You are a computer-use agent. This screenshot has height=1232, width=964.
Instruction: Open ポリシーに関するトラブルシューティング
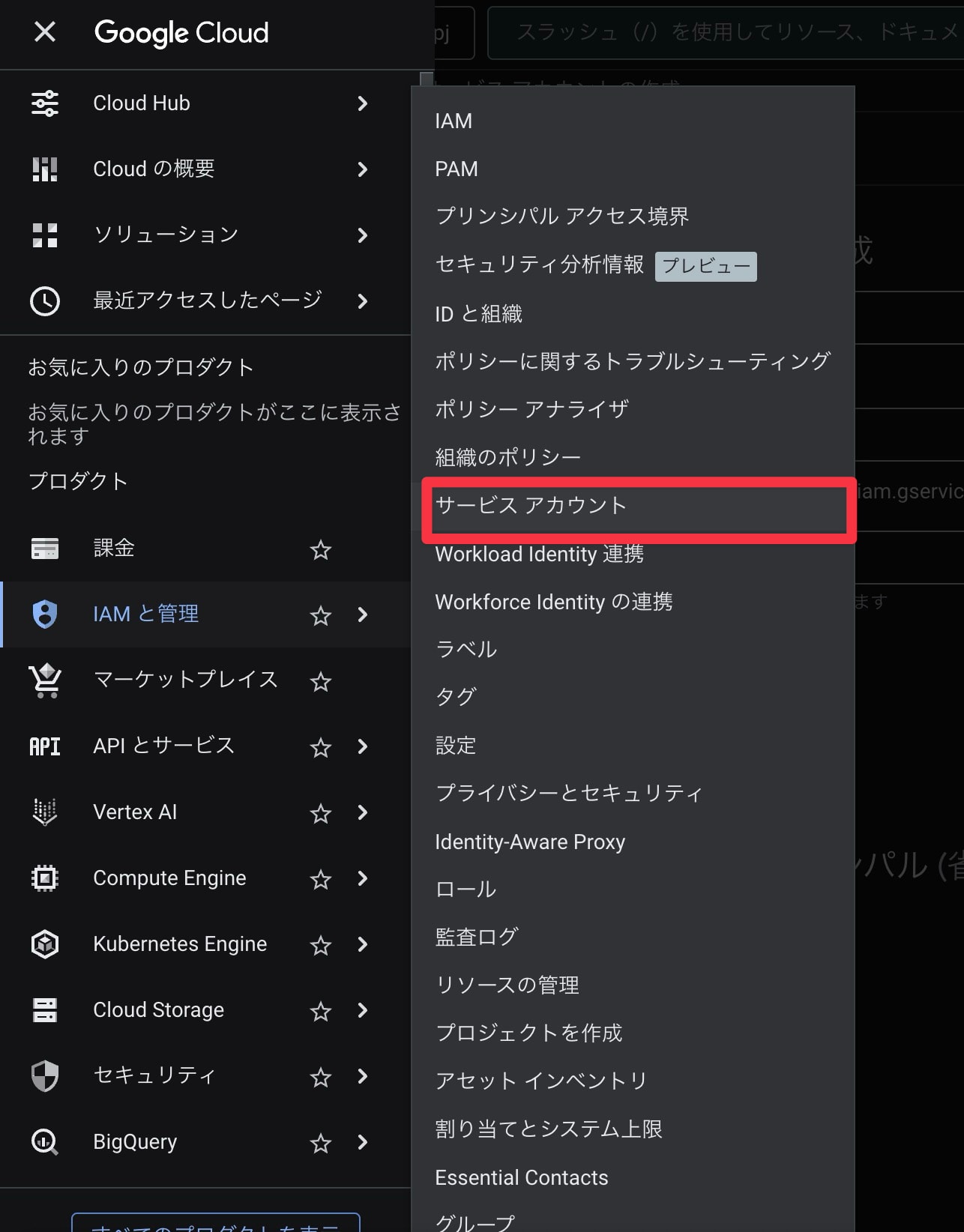(633, 361)
